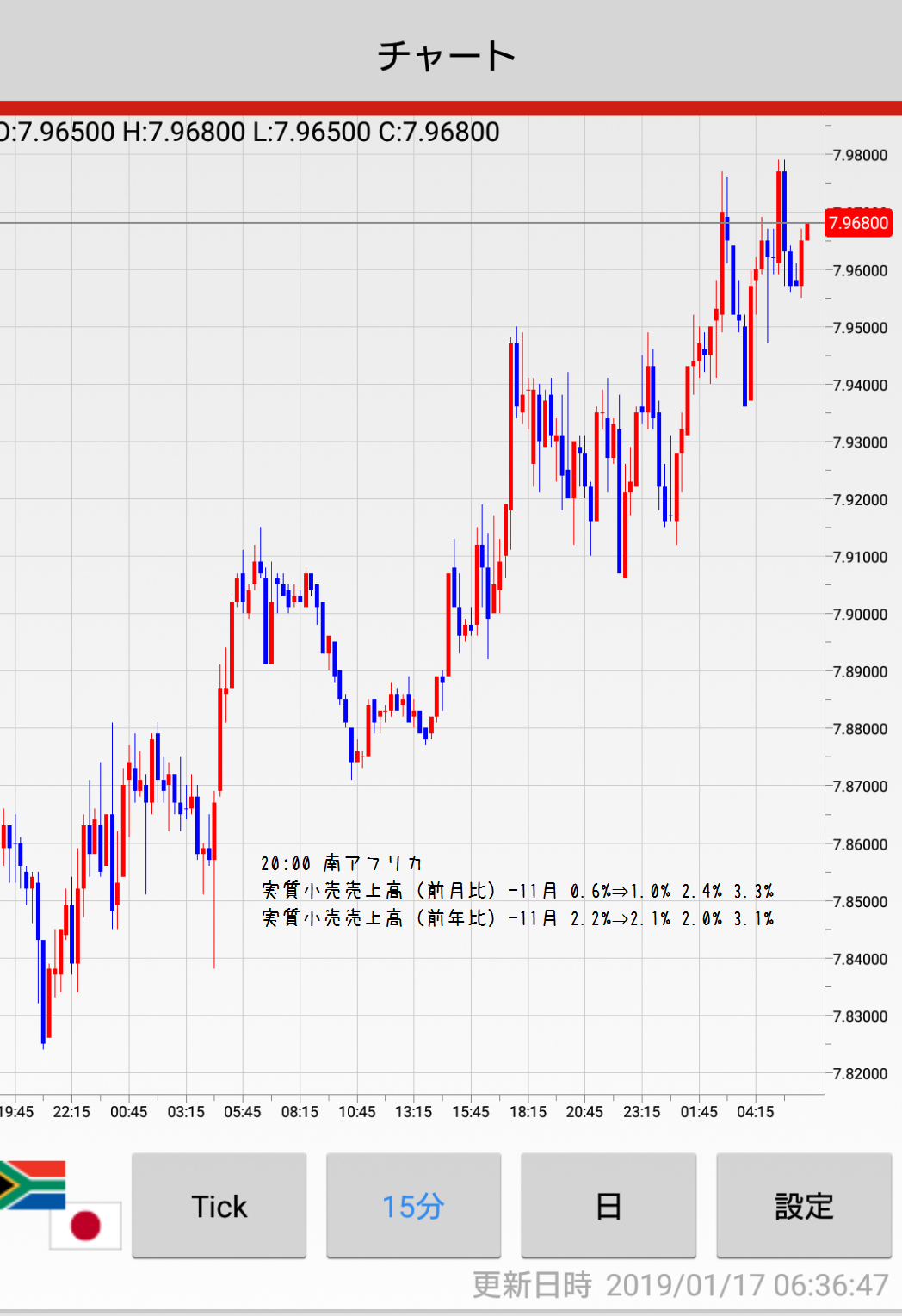Open the 設定 settings
Image resolution: width=902 pixels, height=1316 pixels.
(x=804, y=1206)
